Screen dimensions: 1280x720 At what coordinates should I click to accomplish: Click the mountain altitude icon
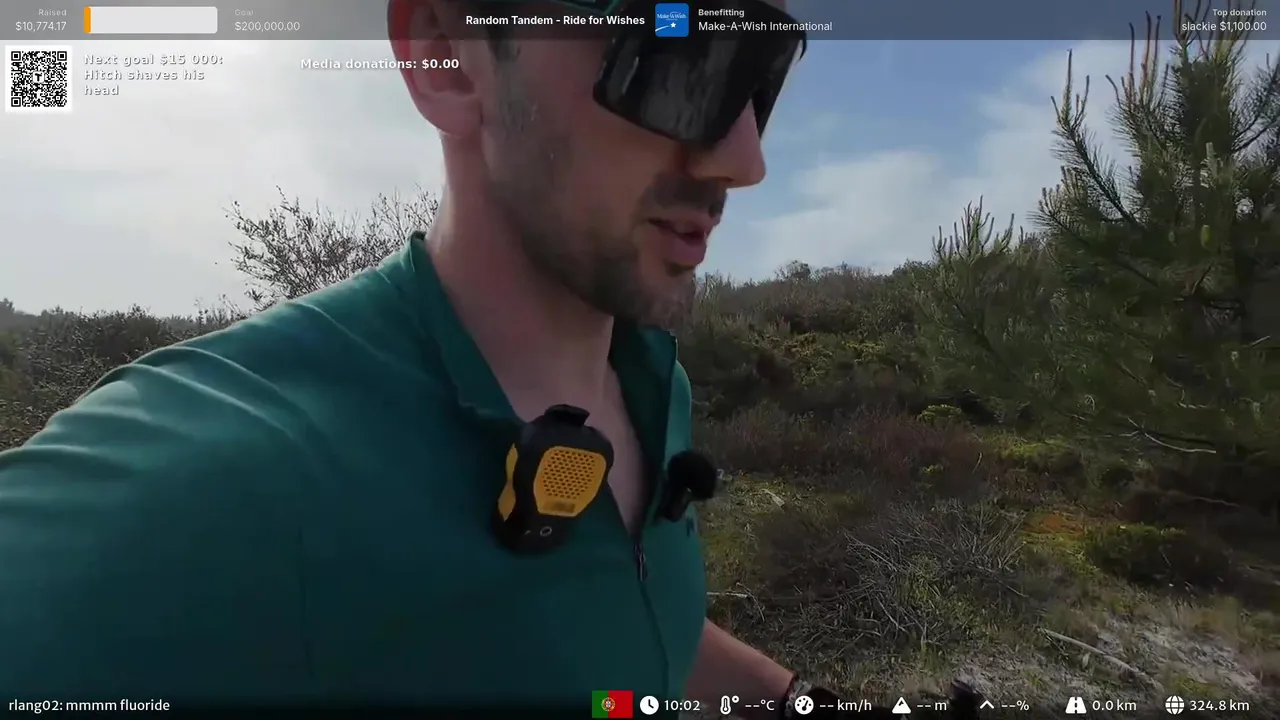(x=901, y=705)
